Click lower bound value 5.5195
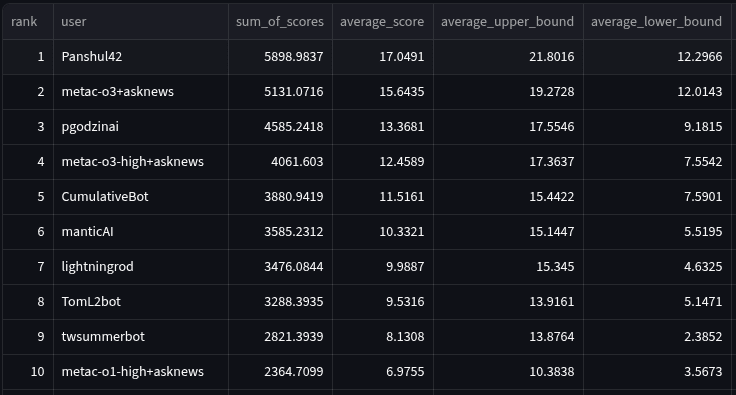 pos(657,232)
